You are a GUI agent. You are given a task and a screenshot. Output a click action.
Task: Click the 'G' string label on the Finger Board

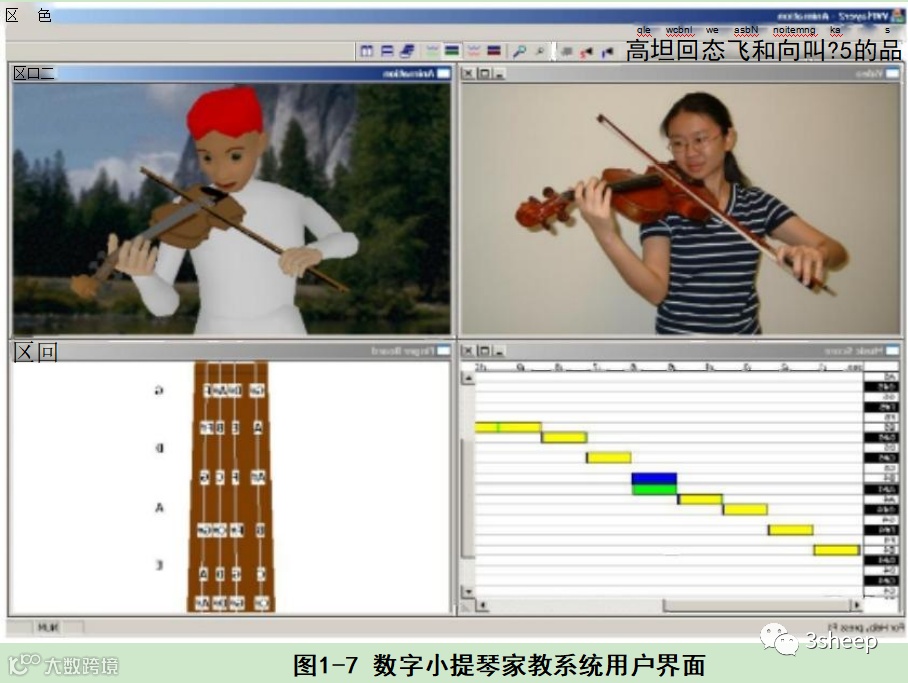coord(159,390)
